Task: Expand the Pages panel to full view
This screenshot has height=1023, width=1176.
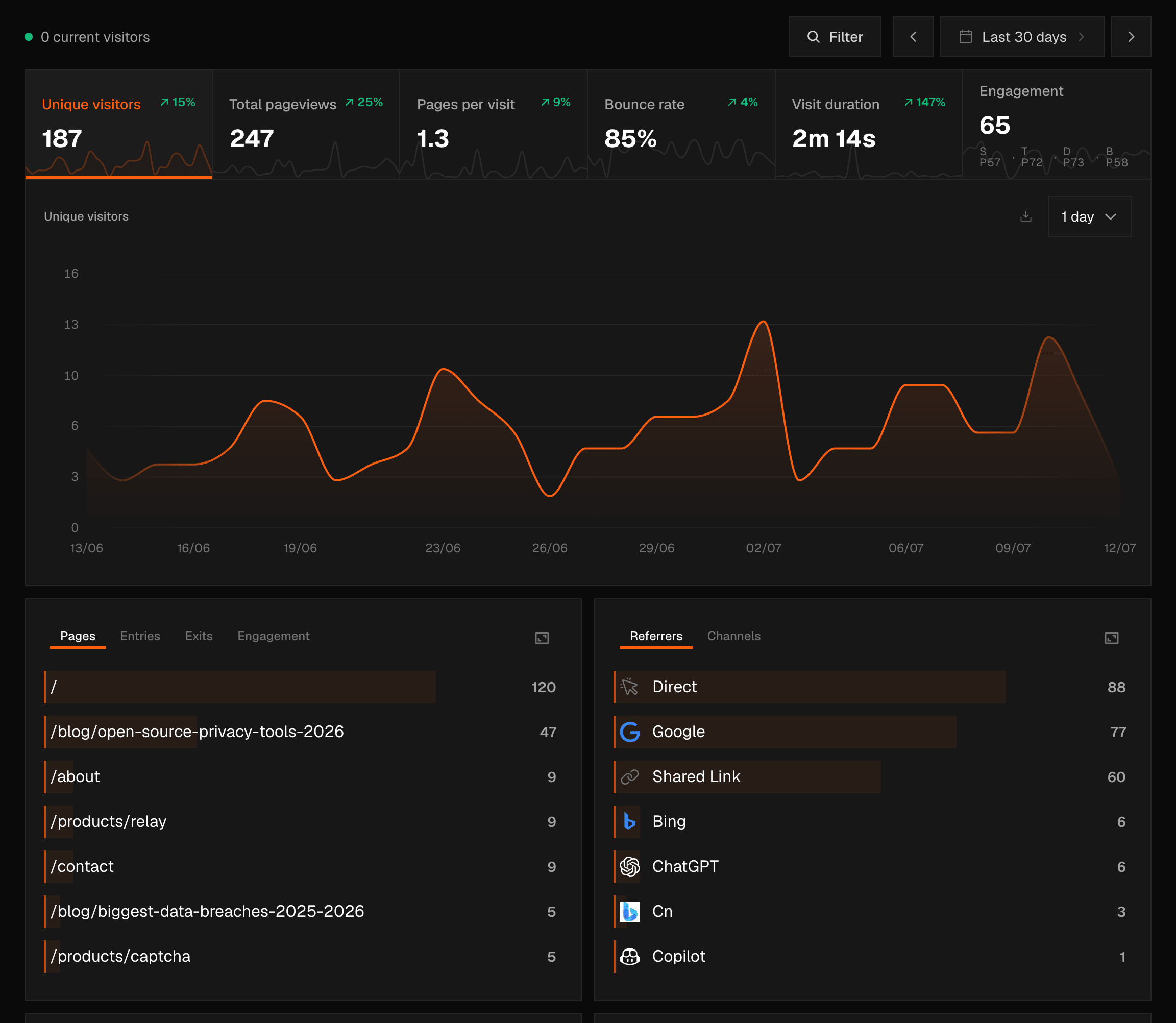Action: coord(541,638)
